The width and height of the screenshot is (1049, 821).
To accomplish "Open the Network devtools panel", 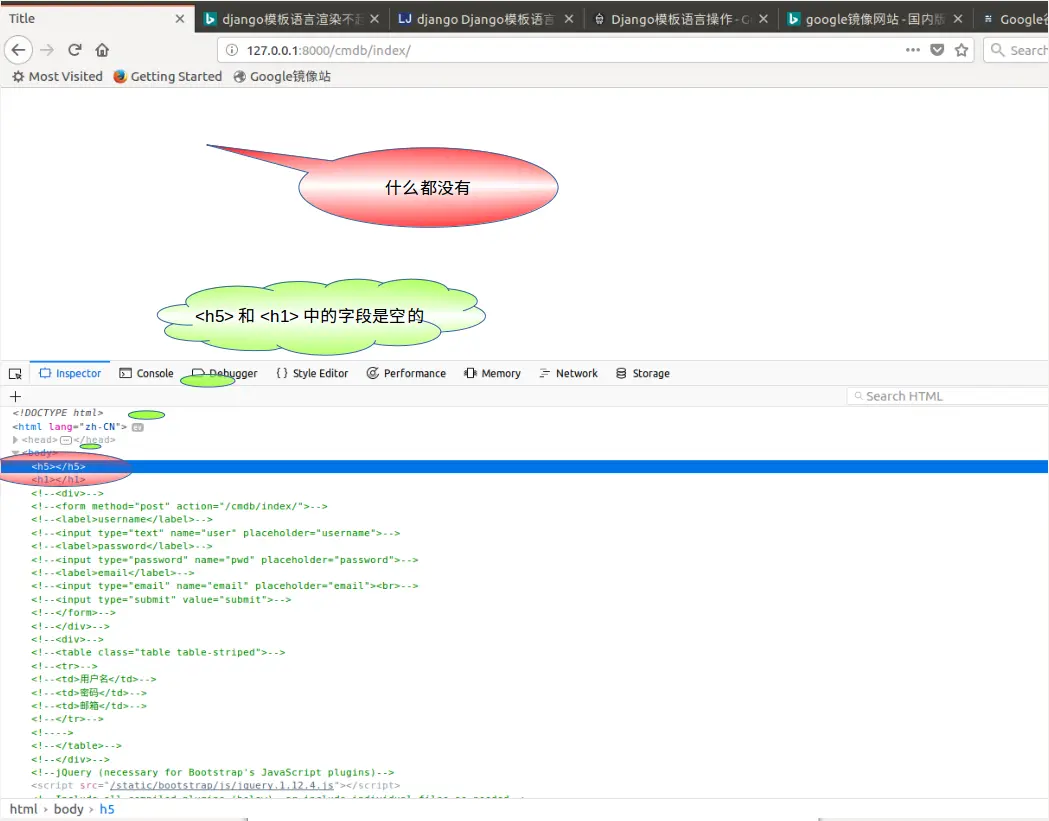I will tap(569, 373).
